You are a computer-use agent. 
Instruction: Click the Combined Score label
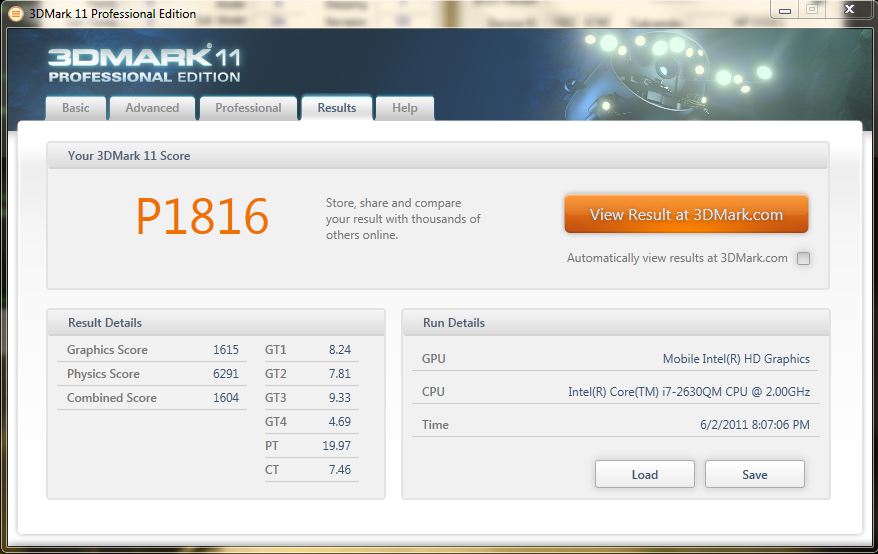(111, 398)
